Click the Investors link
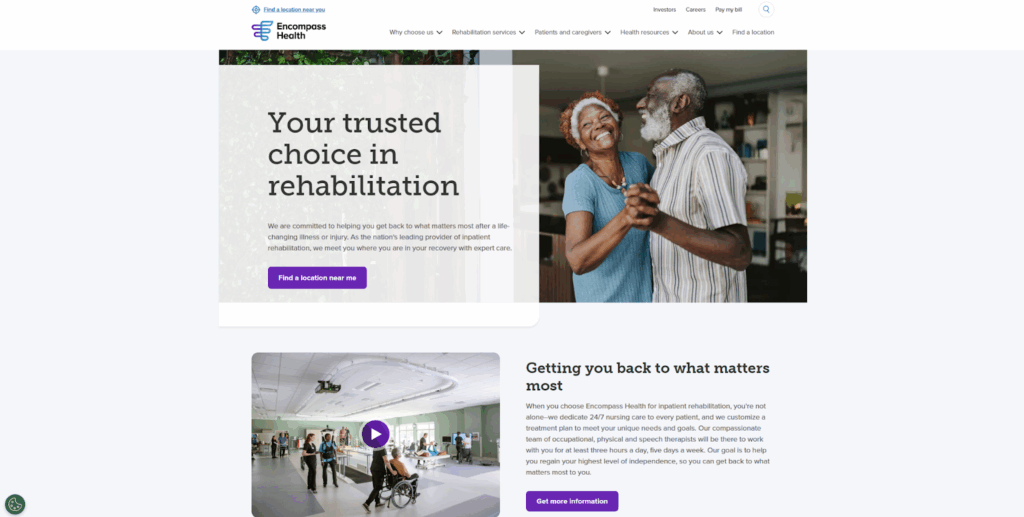The width and height of the screenshot is (1024, 517). (x=664, y=10)
